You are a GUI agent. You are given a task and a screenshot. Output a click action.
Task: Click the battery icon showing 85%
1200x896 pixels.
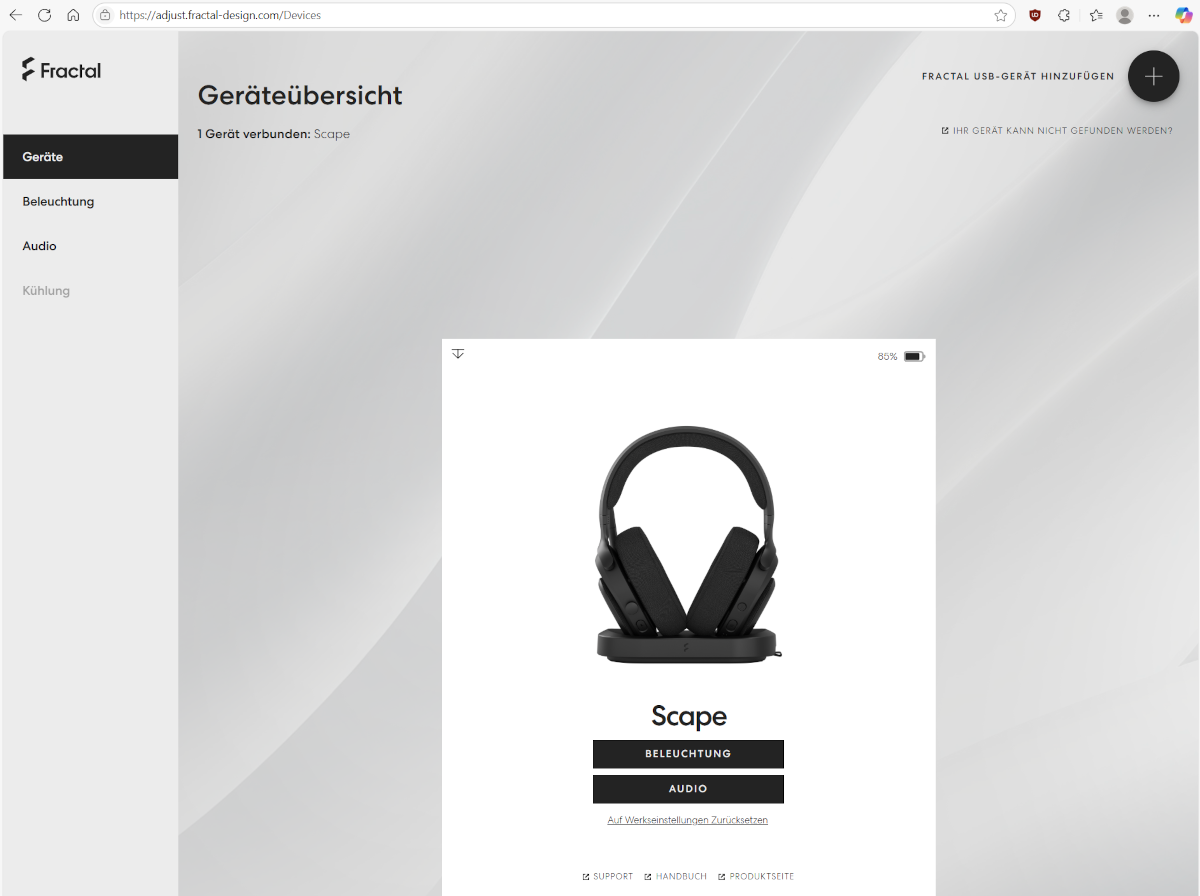click(x=914, y=356)
